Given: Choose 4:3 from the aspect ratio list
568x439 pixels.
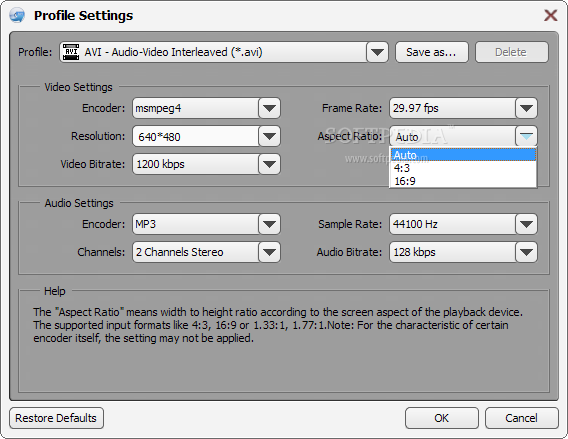Looking at the screenshot, I should tap(463, 168).
